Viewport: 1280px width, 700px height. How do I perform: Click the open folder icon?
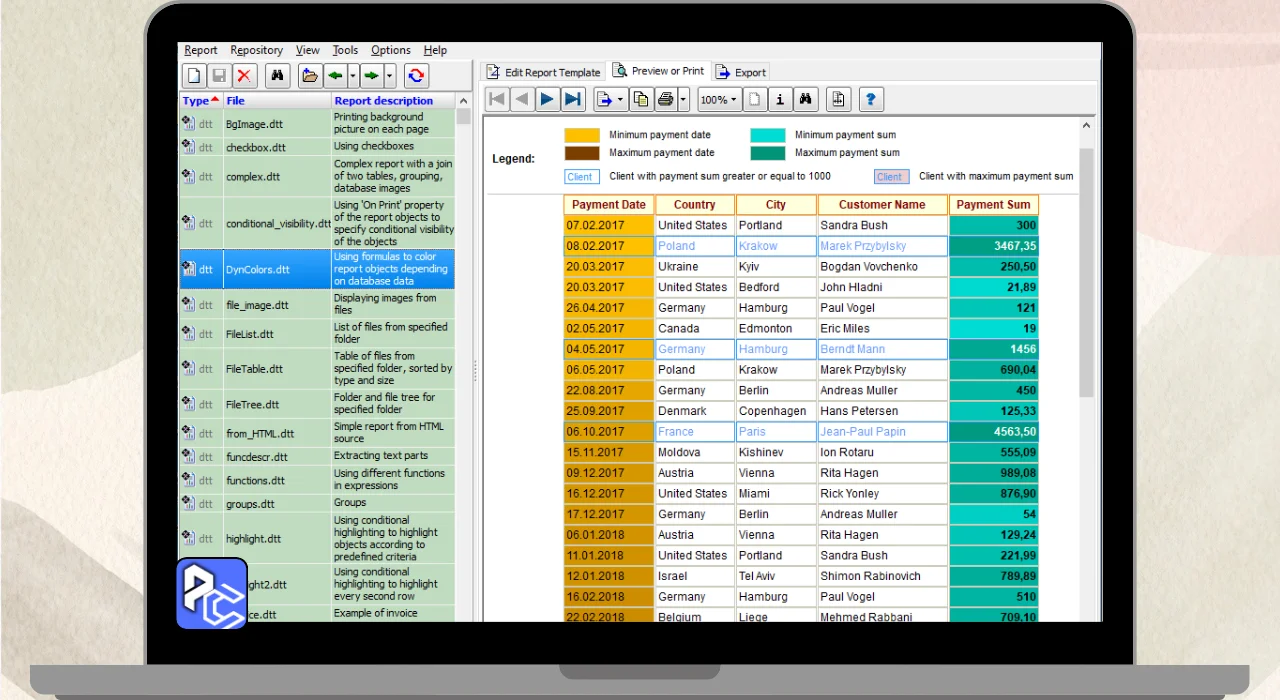[x=310, y=76]
